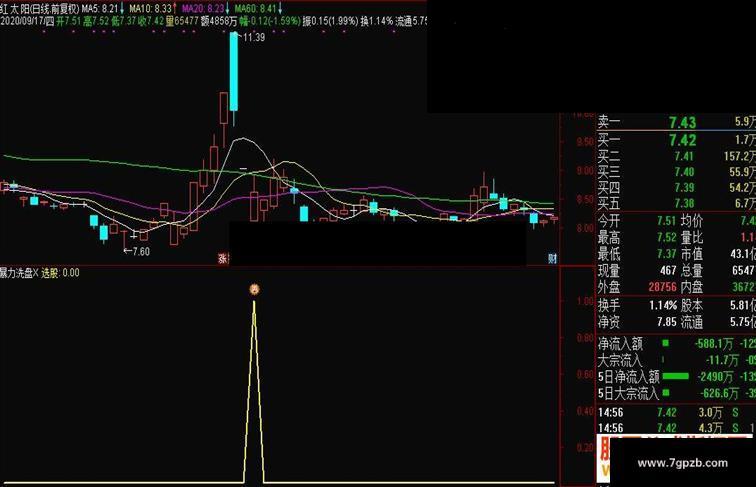Viewport: 756px width, 487px height.
Task: Click the volume 量65477 in header
Action: [x=182, y=21]
